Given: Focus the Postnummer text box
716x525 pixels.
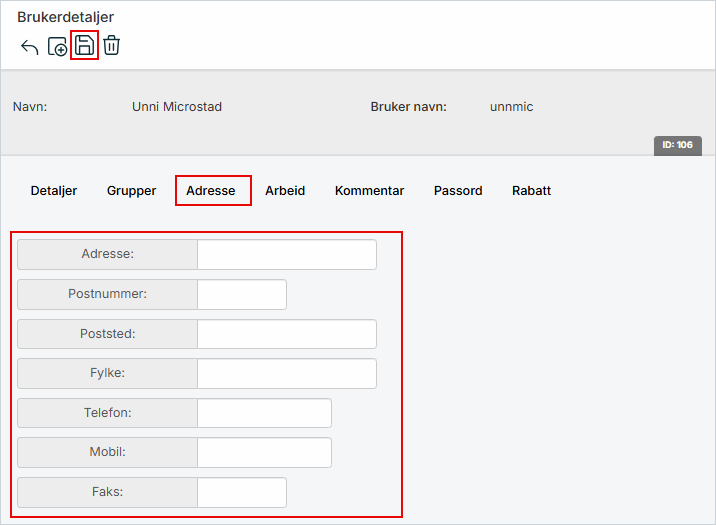Looking at the screenshot, I should click(x=241, y=295).
